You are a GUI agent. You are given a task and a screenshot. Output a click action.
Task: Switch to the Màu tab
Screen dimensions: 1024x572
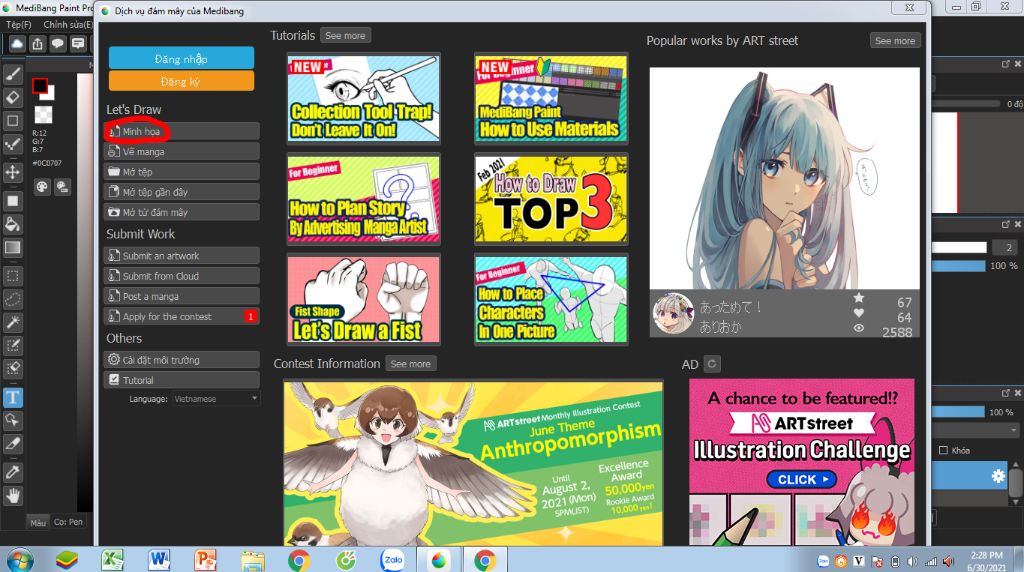coord(38,522)
